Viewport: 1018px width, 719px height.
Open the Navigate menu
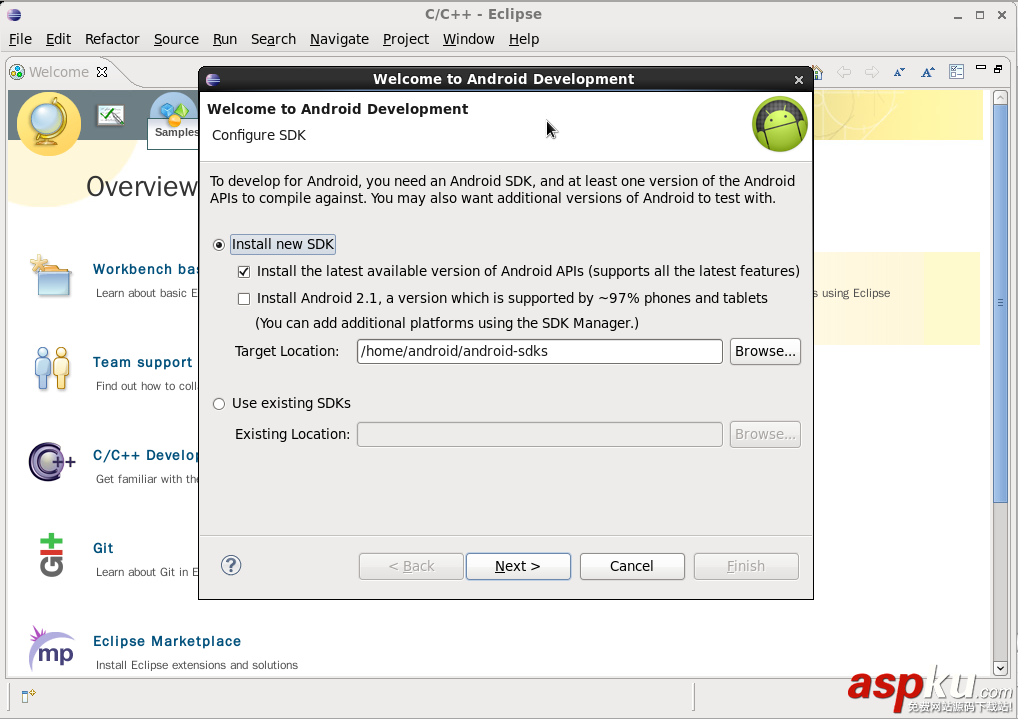click(339, 39)
